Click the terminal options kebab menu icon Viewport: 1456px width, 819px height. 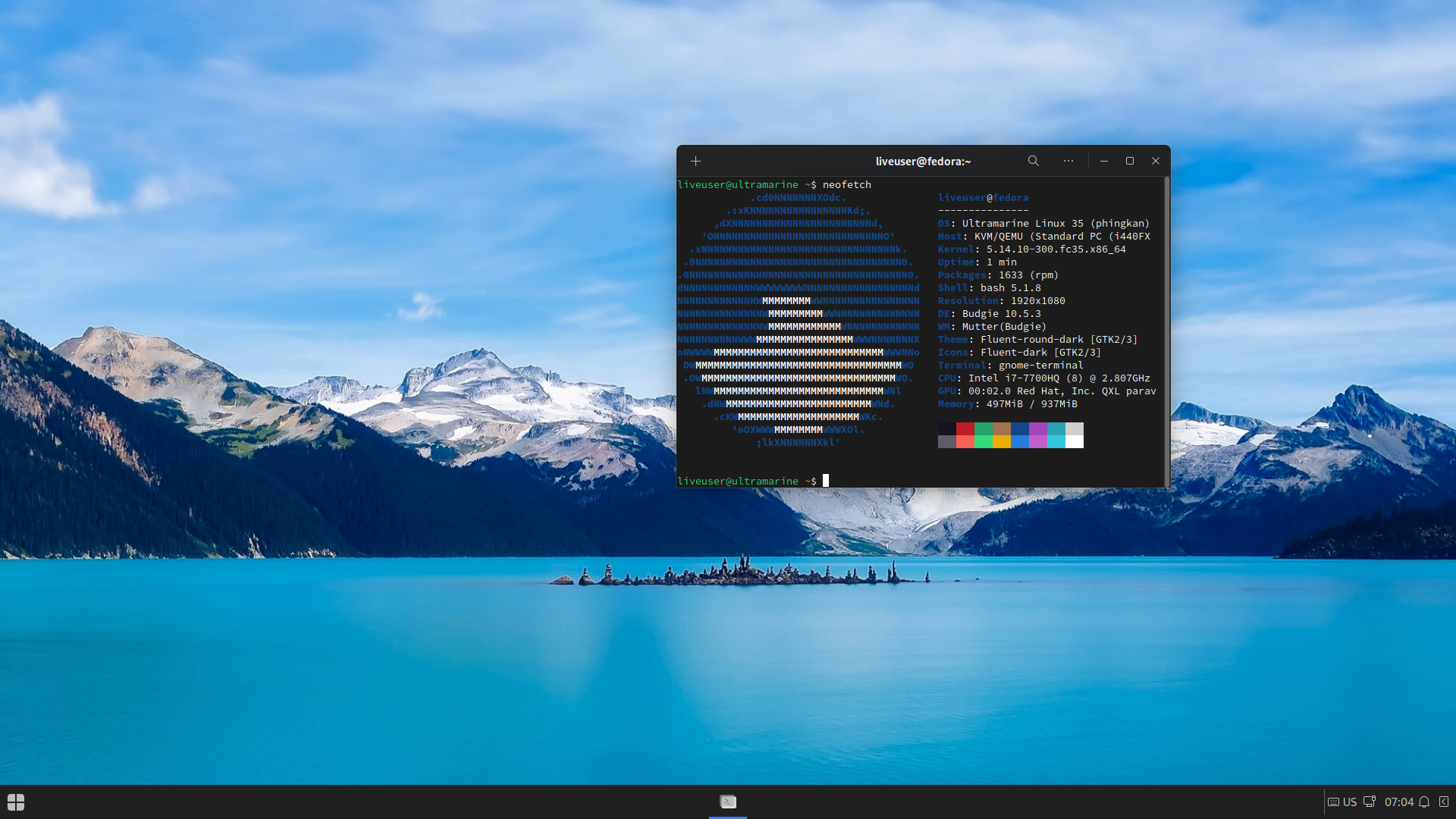coord(1068,161)
